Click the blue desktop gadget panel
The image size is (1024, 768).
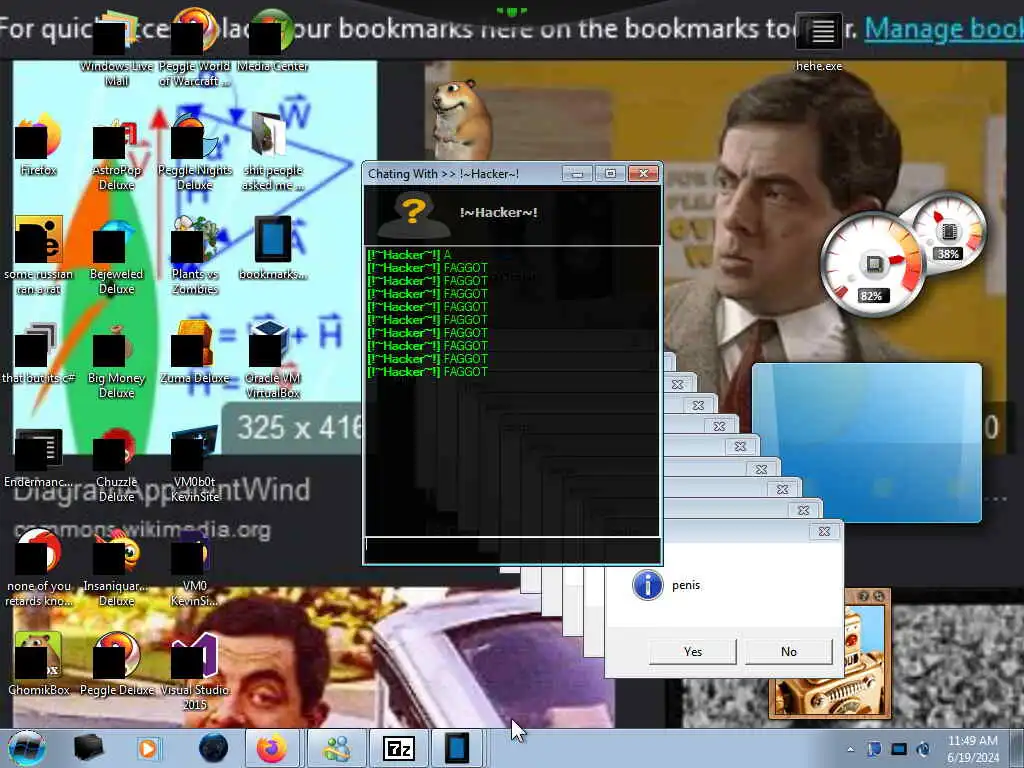coord(867,443)
